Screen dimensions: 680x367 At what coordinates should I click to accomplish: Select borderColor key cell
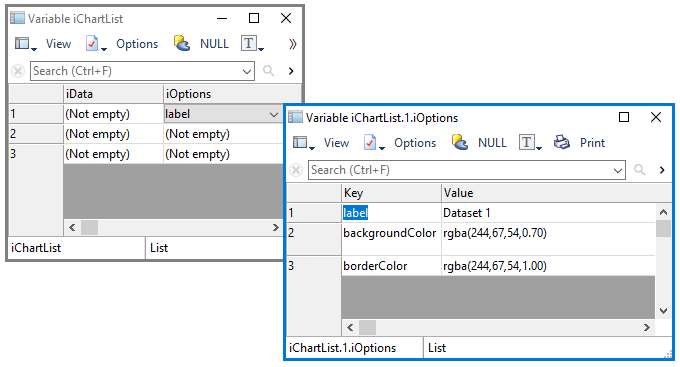point(391,266)
